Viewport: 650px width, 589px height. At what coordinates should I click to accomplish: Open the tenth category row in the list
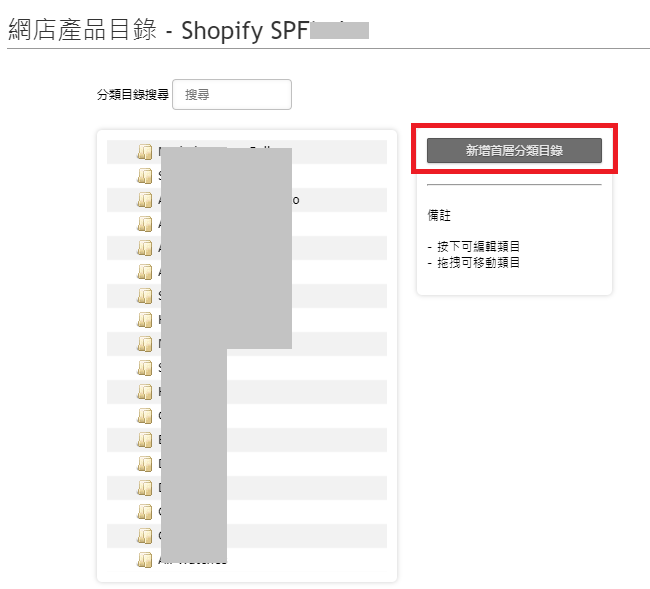(x=247, y=368)
